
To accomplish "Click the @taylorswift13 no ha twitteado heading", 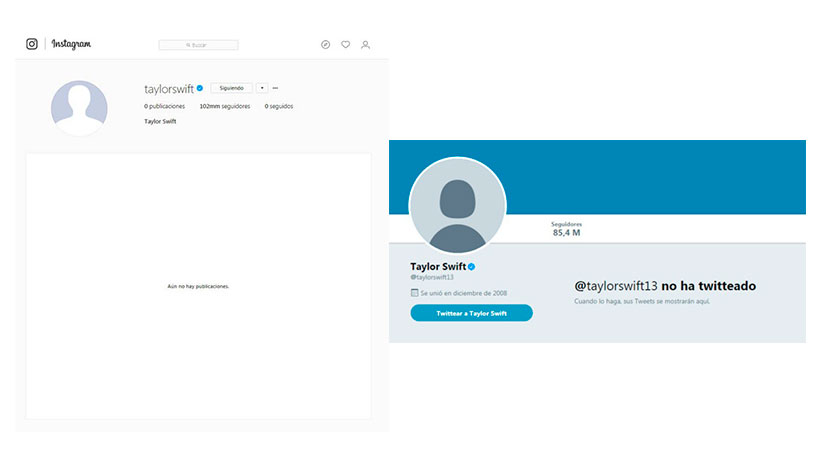I will click(x=665, y=286).
